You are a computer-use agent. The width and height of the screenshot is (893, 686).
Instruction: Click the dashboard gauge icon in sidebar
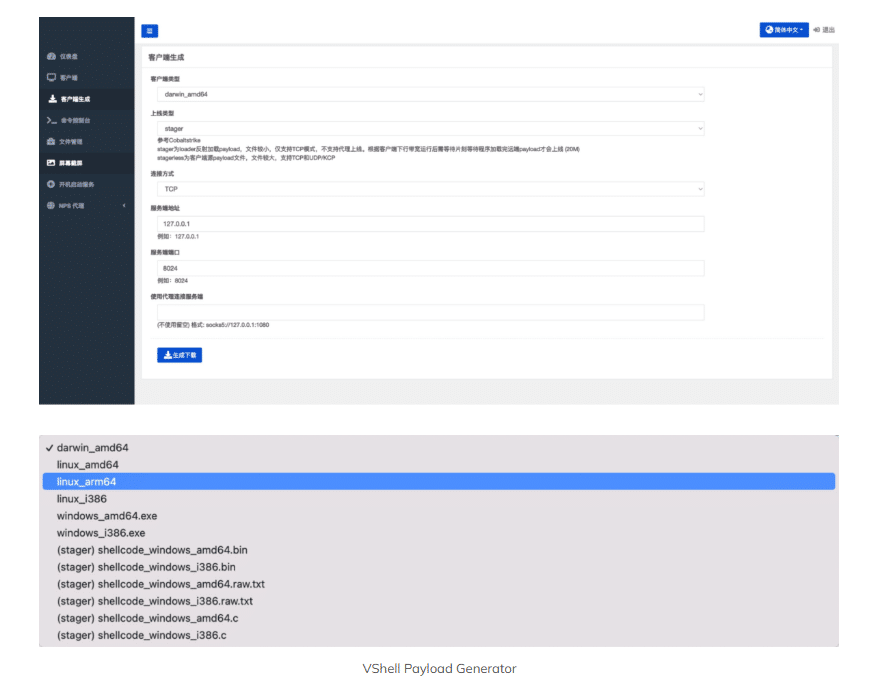coord(51,56)
